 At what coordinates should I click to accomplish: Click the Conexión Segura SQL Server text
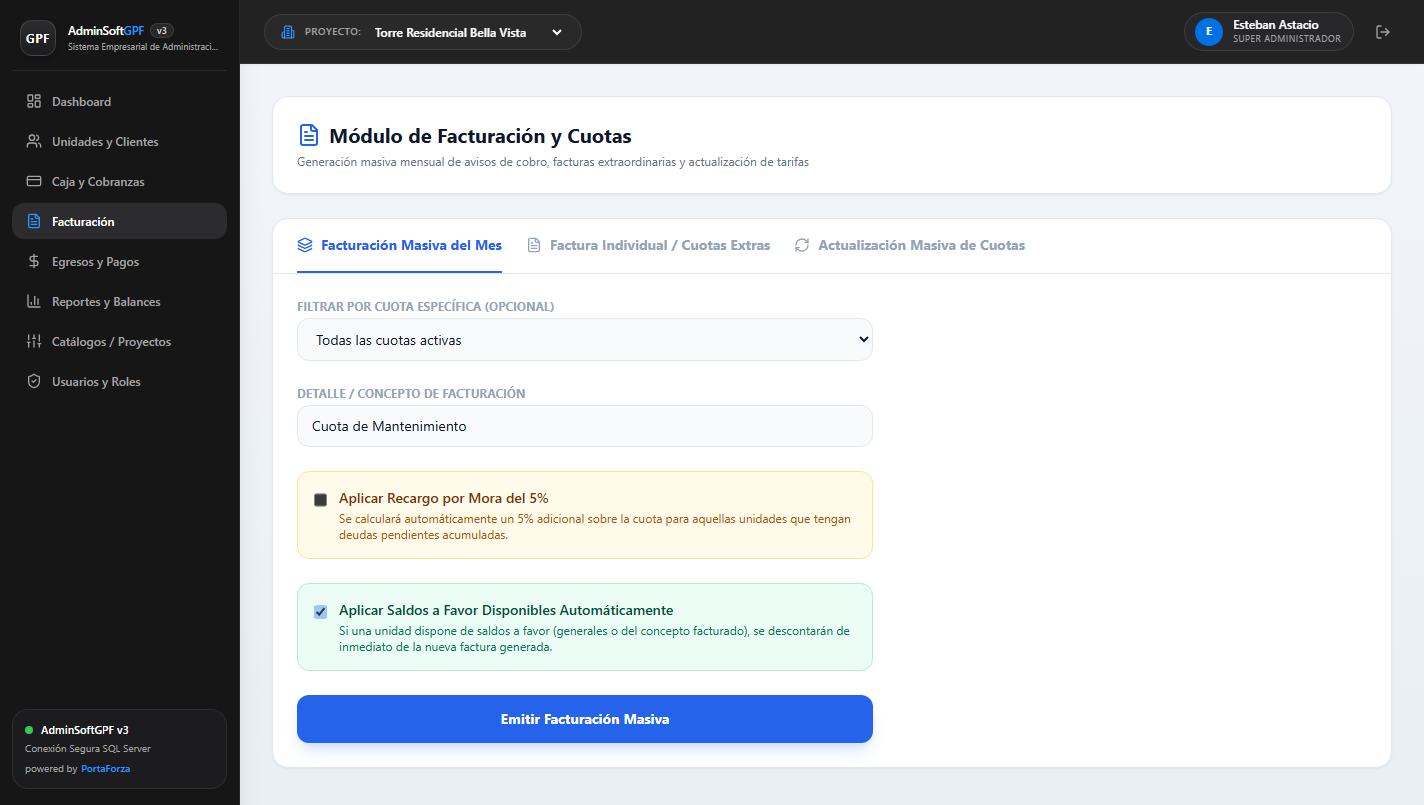(88, 749)
